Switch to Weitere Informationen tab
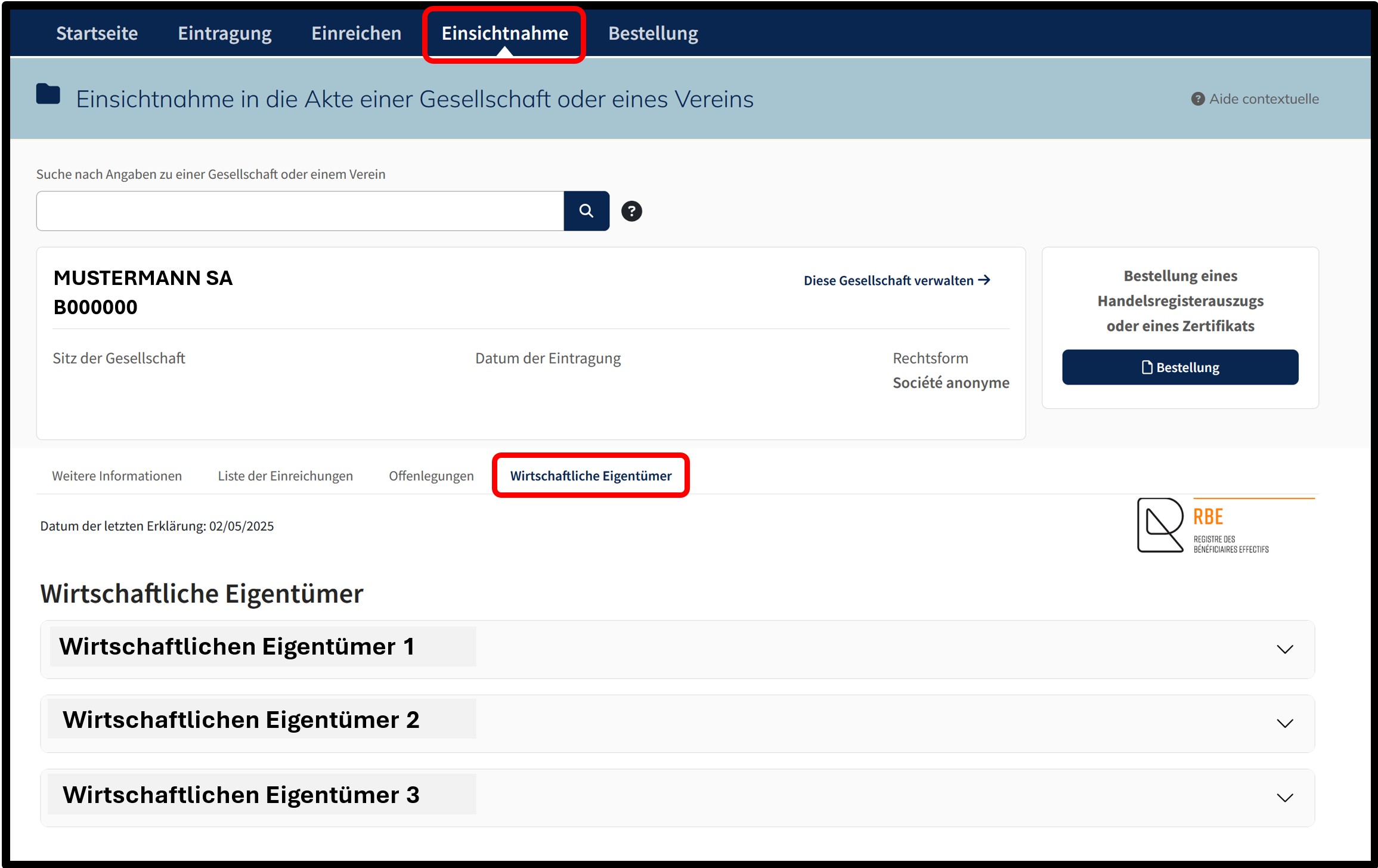 [x=117, y=476]
